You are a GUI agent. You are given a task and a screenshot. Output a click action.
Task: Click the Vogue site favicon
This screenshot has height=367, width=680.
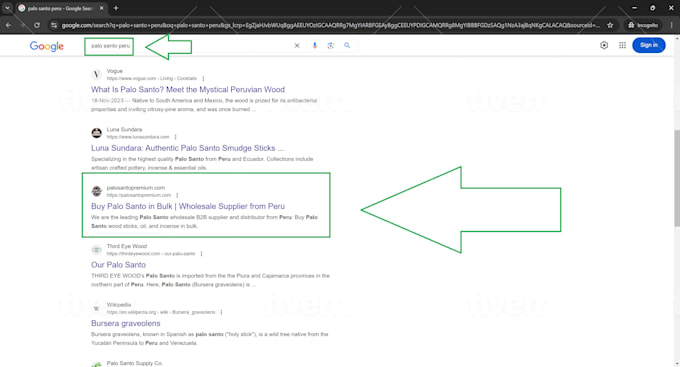coord(96,74)
